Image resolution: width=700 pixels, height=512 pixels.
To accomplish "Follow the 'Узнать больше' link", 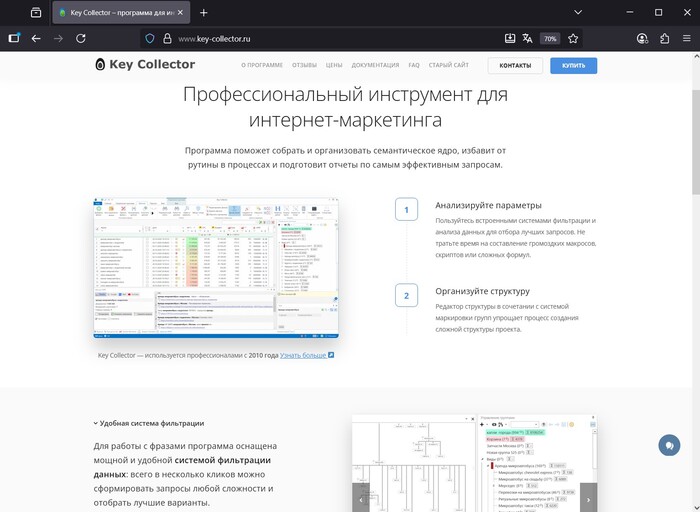I will tap(306, 355).
